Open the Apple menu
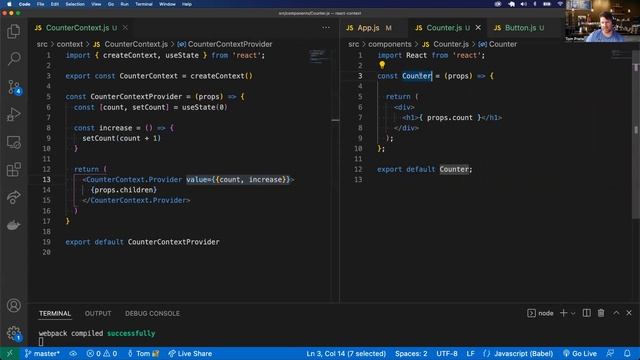This screenshot has width=640, height=360. [9, 4]
